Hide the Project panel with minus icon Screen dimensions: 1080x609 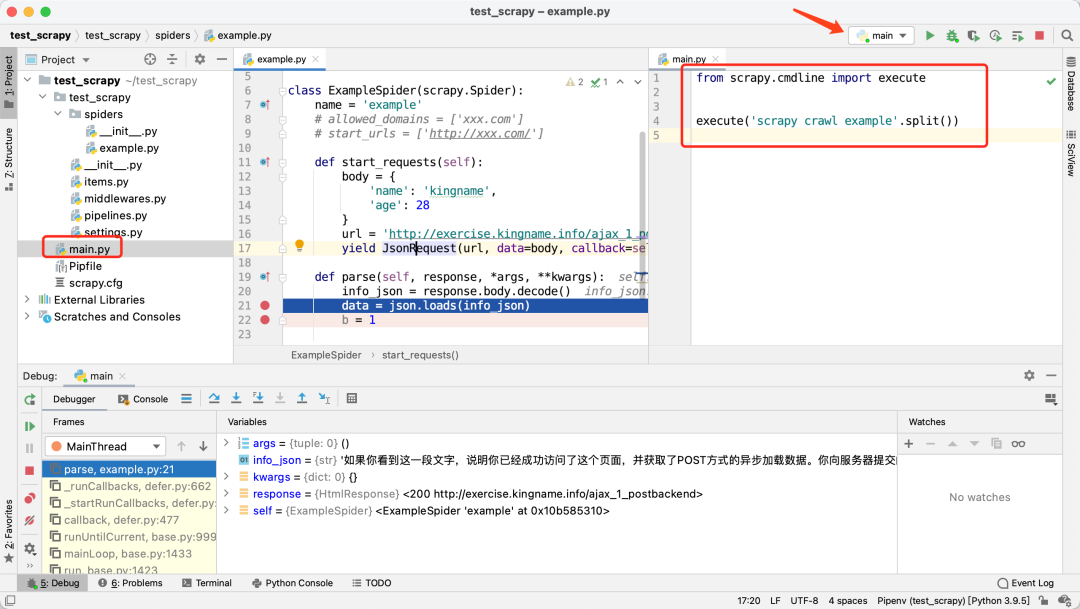(x=222, y=59)
